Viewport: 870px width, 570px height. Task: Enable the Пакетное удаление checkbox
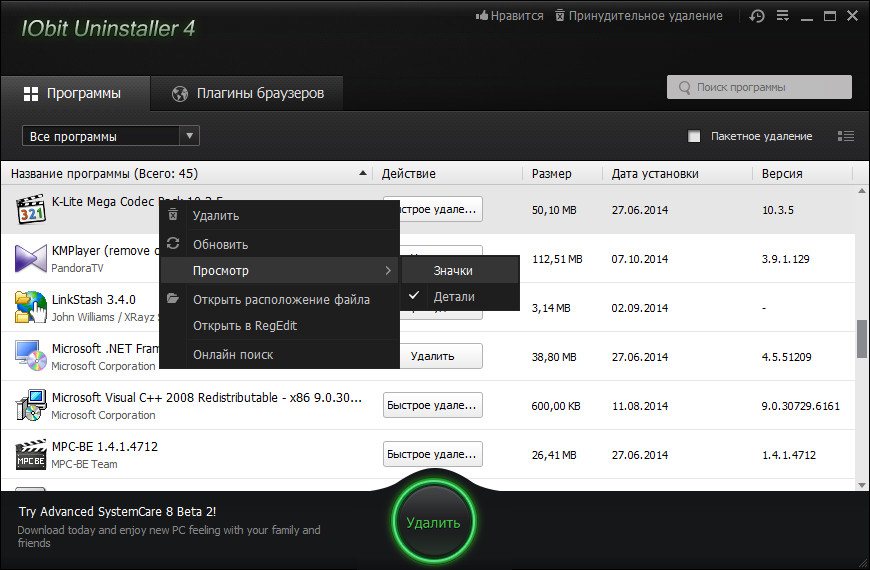[694, 136]
